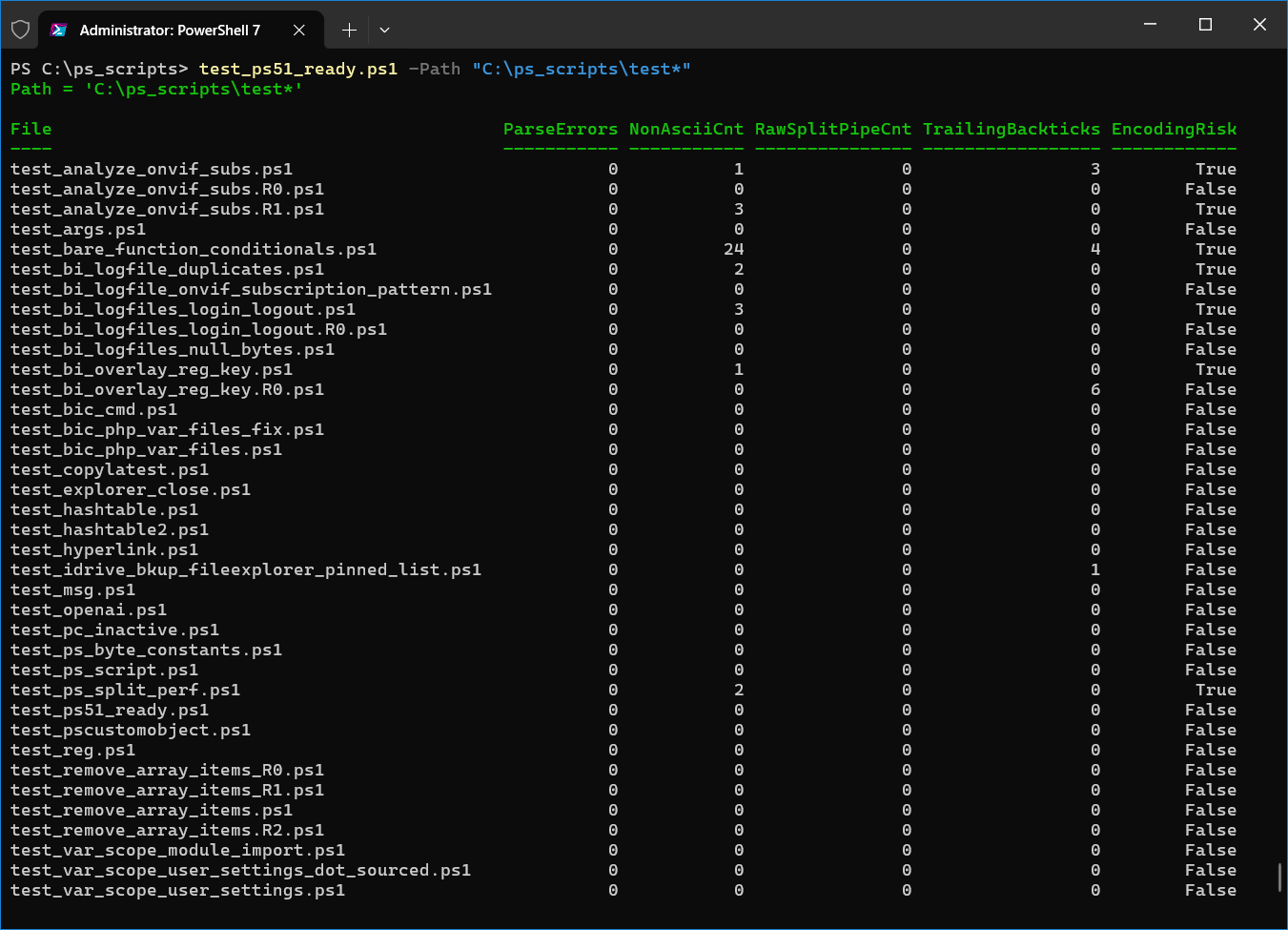Click the NonAsciiCnt value 24

click(733, 249)
